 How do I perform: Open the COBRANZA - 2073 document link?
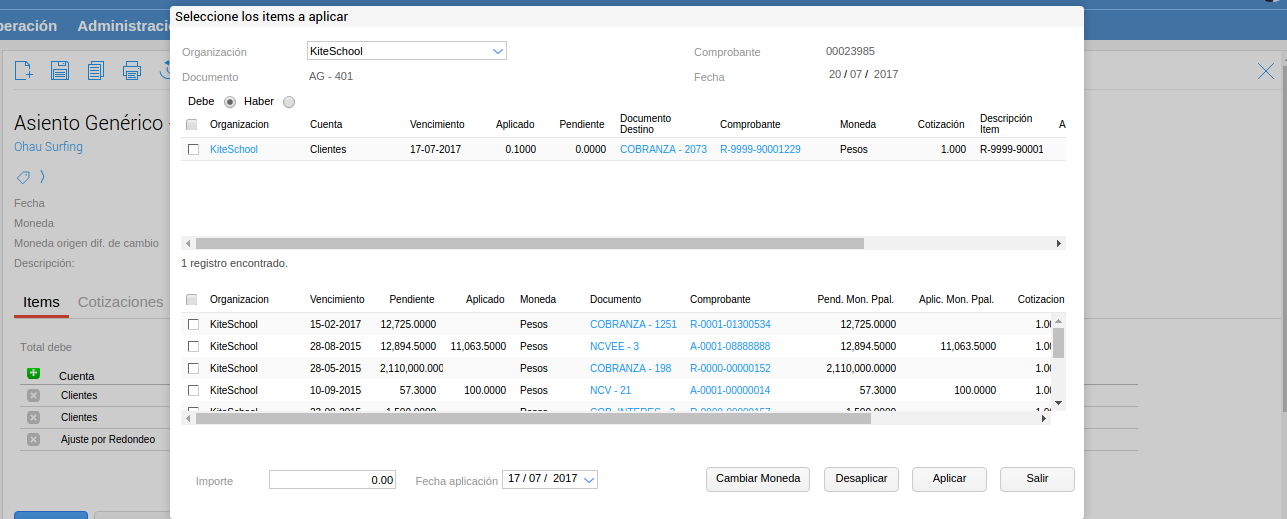663,149
